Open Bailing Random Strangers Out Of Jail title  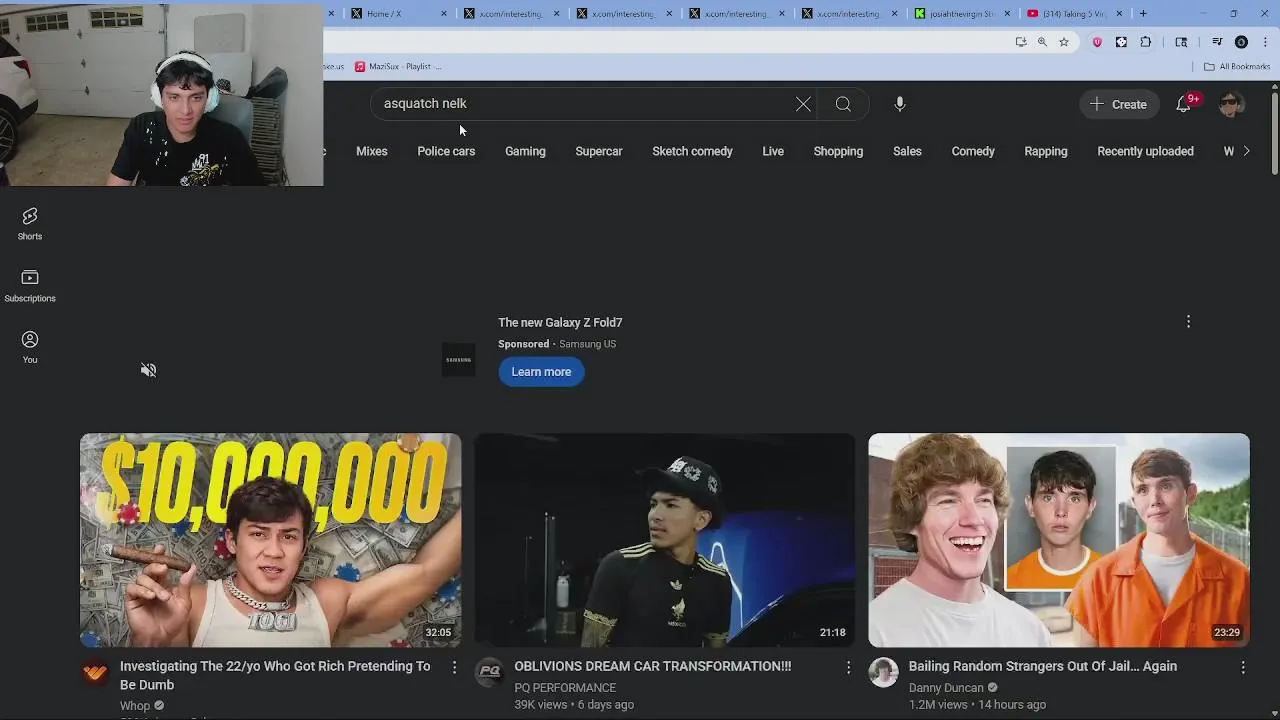point(1043,666)
